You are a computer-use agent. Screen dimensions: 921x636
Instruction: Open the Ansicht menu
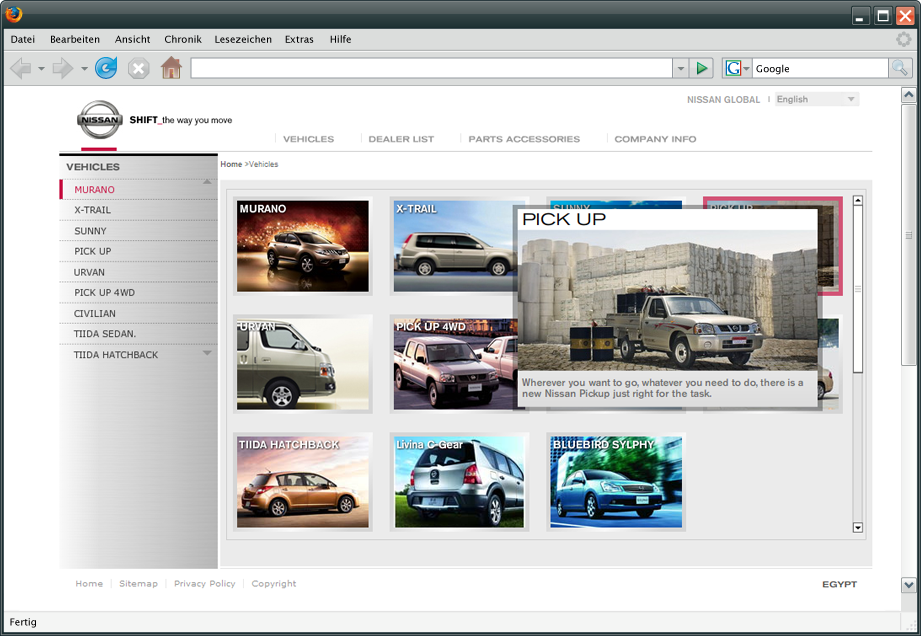click(132, 39)
